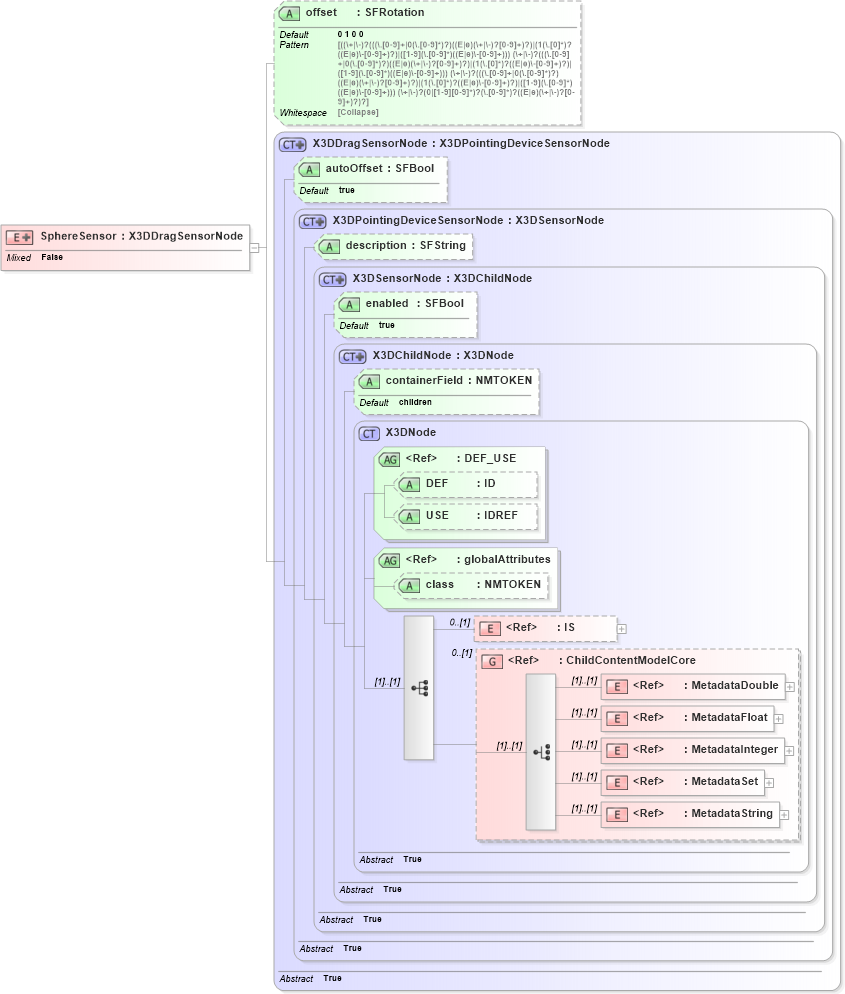Click the class attribute A icon
This screenshot has width=845, height=994.
point(410,586)
